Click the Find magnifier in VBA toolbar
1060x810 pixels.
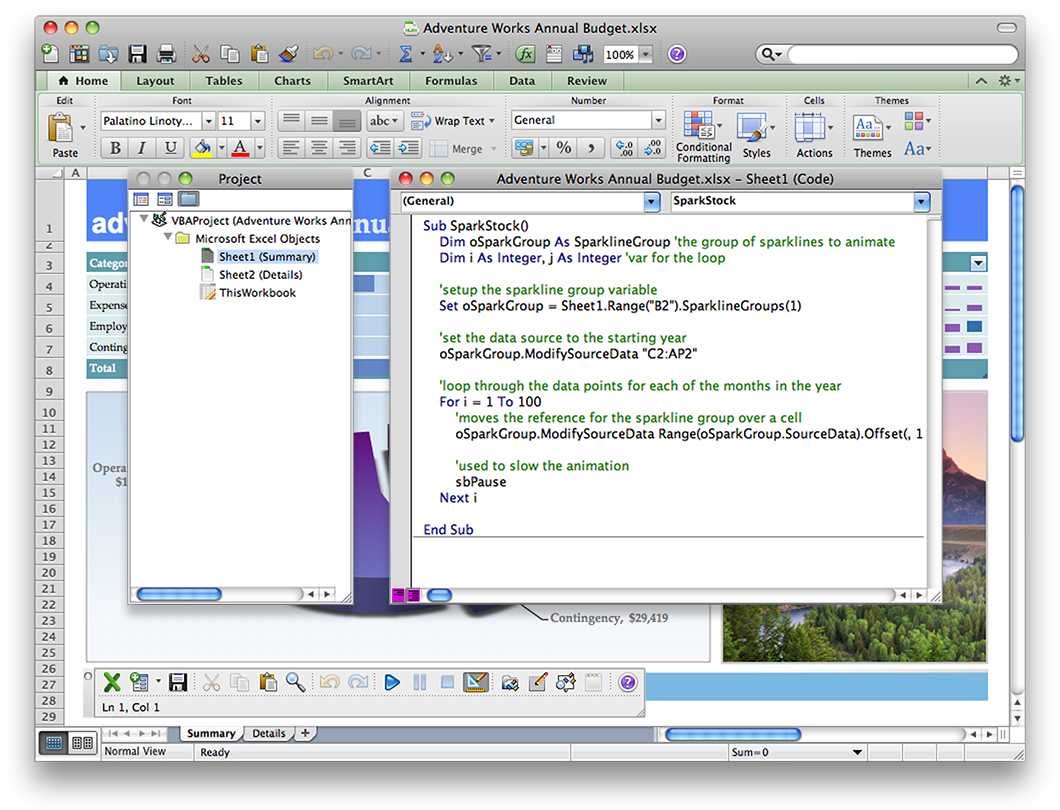pyautogui.click(x=295, y=682)
